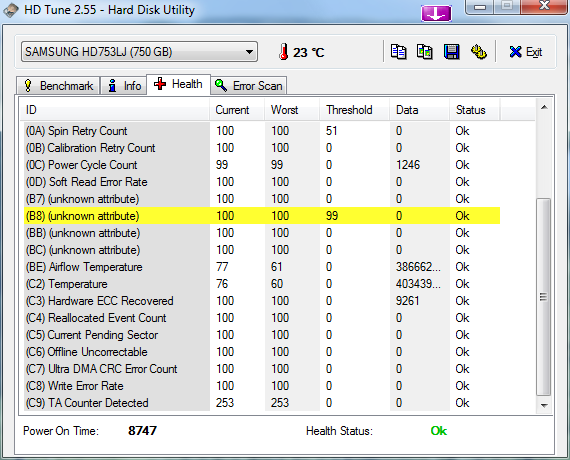The width and height of the screenshot is (570, 460).
Task: Select the (C2) Temperature row
Action: pyautogui.click(x=262, y=284)
